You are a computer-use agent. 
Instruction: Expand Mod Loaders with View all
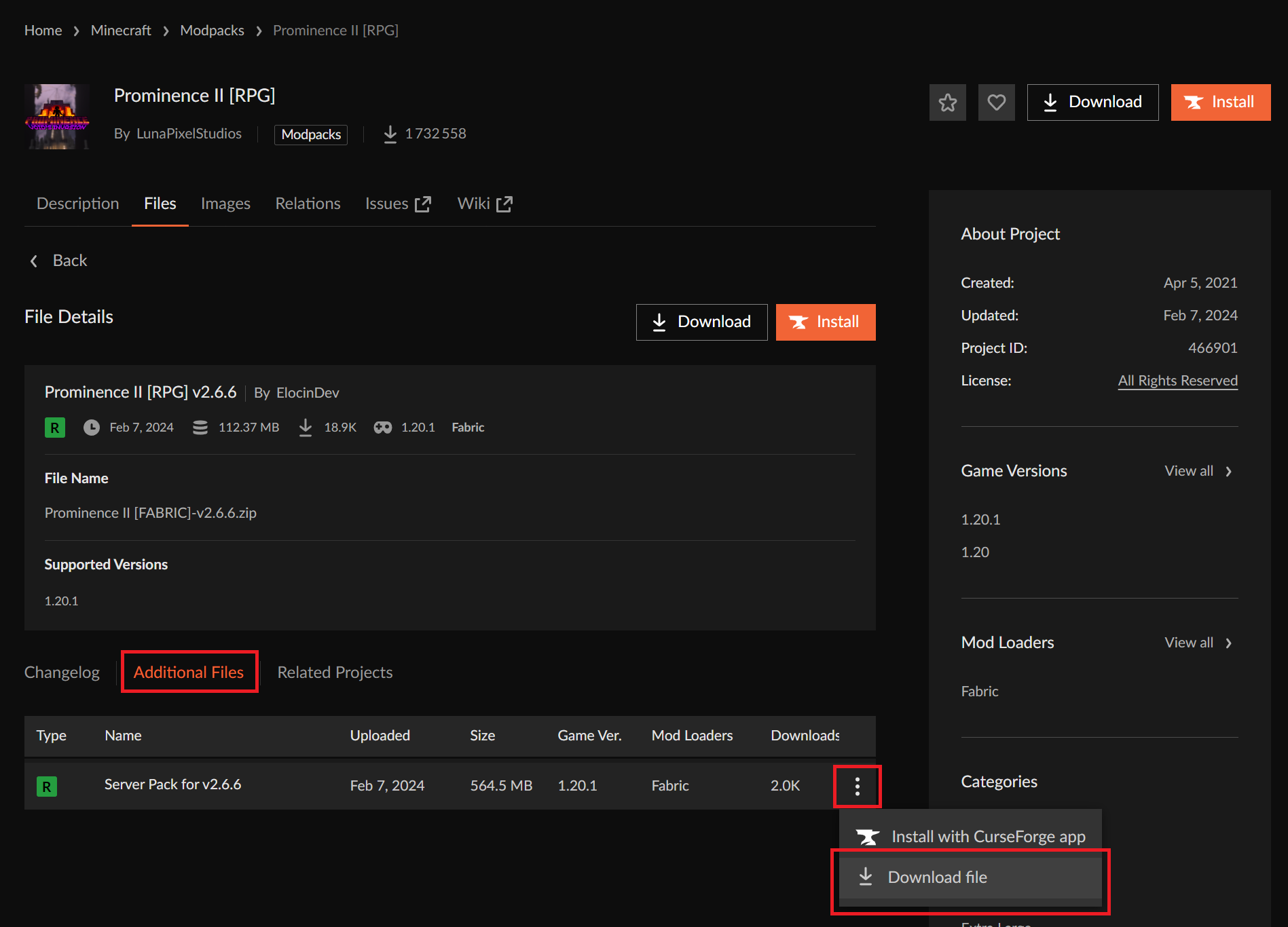coord(1198,643)
